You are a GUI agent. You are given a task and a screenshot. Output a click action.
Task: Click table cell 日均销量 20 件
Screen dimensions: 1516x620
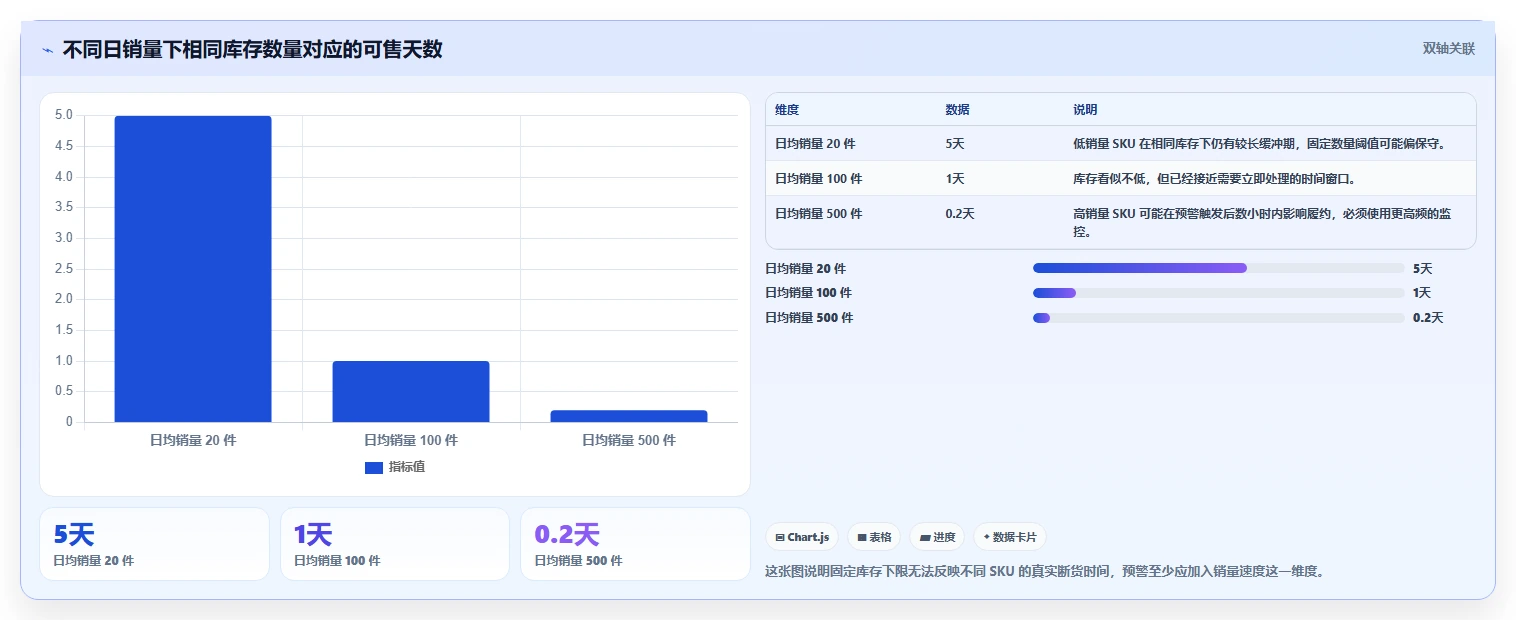tap(815, 144)
